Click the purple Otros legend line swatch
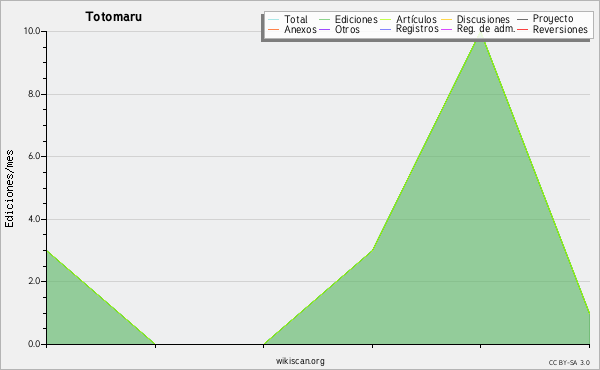 [x=324, y=30]
